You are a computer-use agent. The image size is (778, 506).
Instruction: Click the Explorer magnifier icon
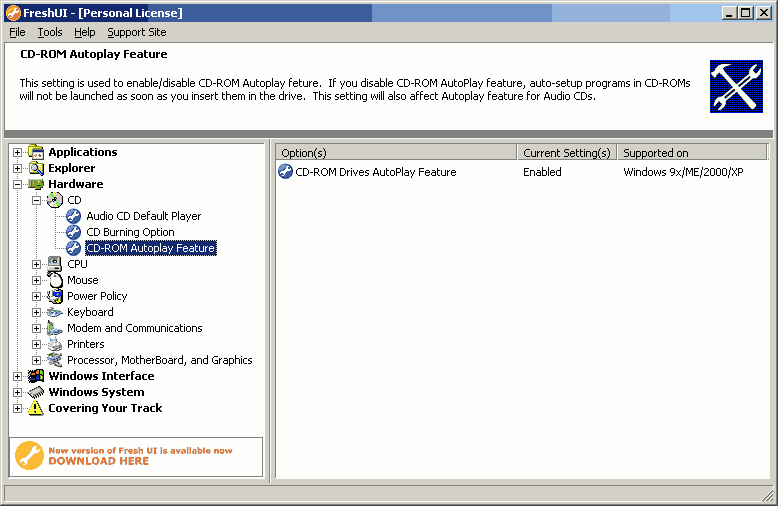[36, 168]
